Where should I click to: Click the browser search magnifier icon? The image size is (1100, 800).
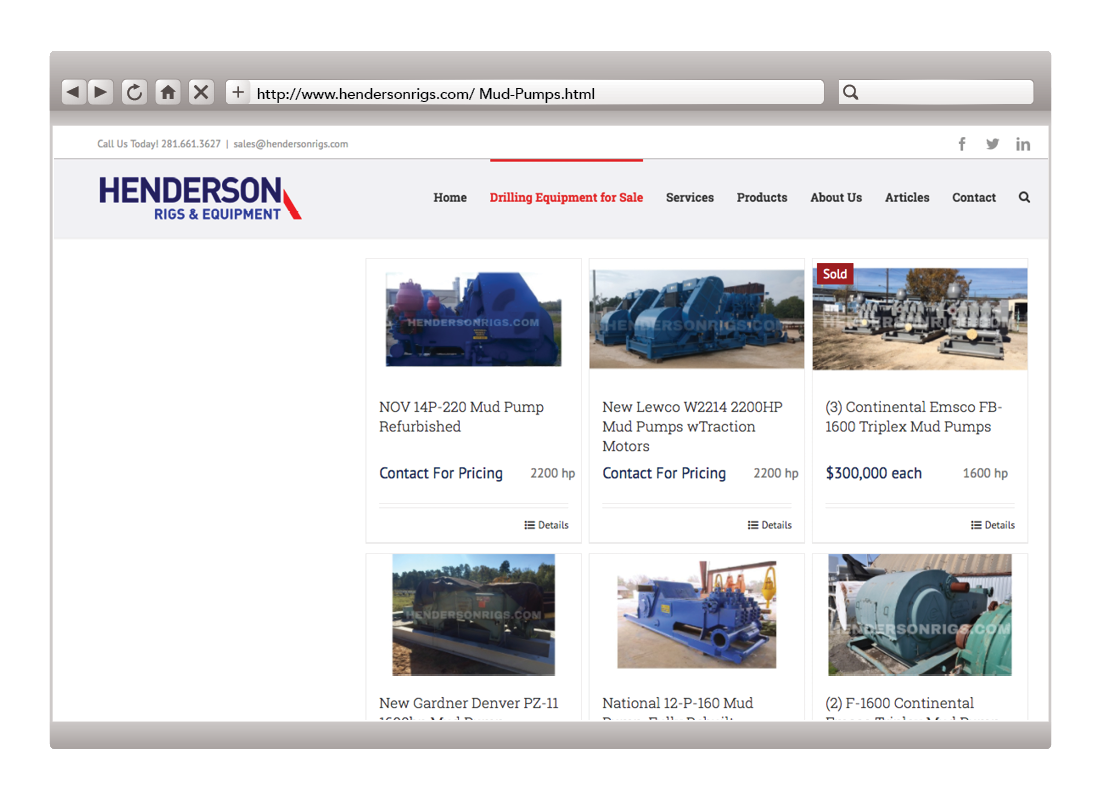[850, 92]
